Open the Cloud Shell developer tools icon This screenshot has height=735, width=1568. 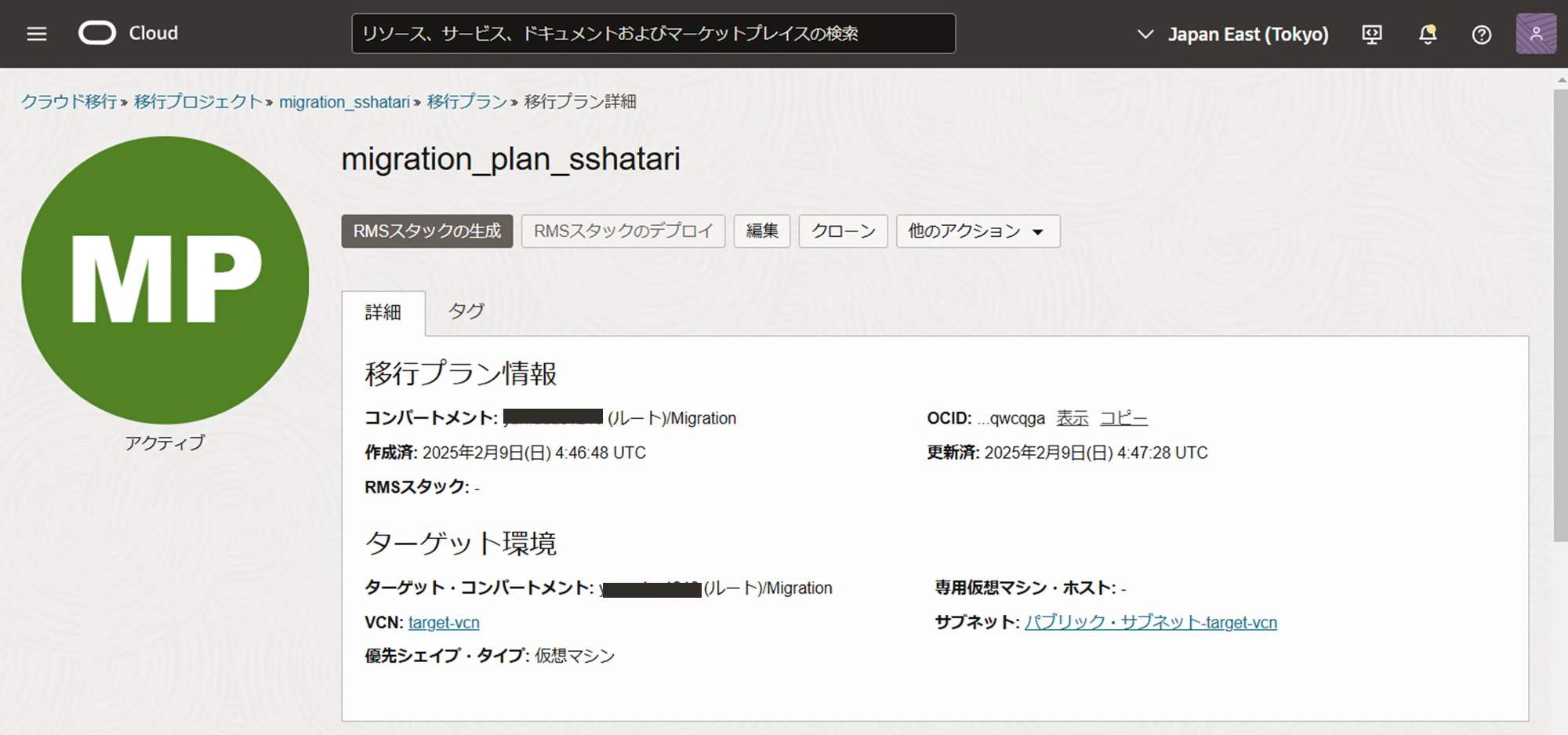click(1372, 35)
